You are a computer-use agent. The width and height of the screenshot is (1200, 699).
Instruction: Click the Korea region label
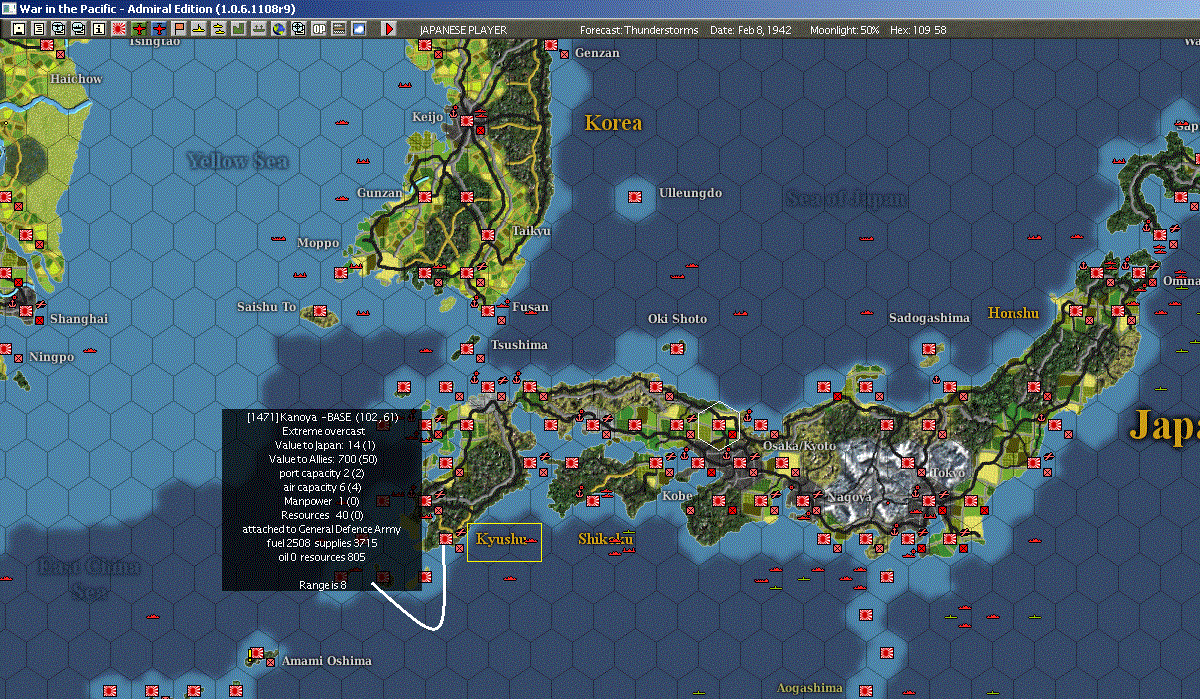pos(613,123)
